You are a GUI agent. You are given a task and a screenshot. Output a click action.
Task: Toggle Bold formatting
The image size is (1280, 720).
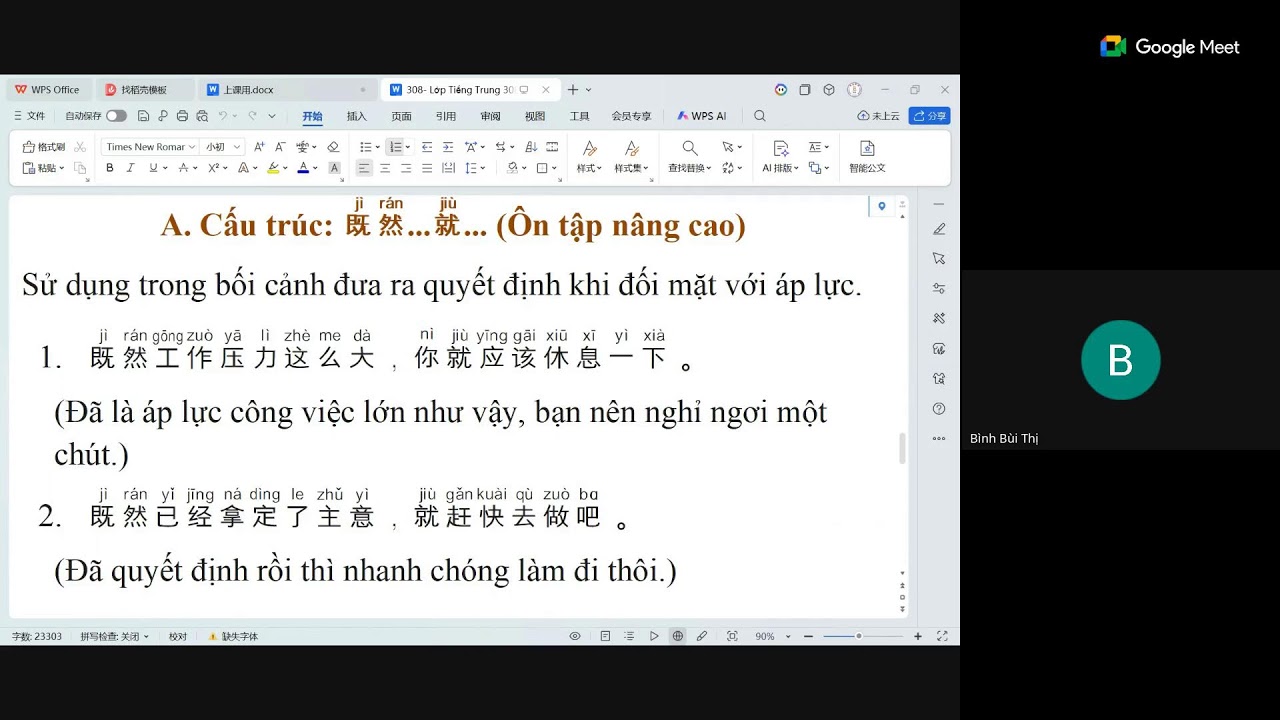click(110, 168)
